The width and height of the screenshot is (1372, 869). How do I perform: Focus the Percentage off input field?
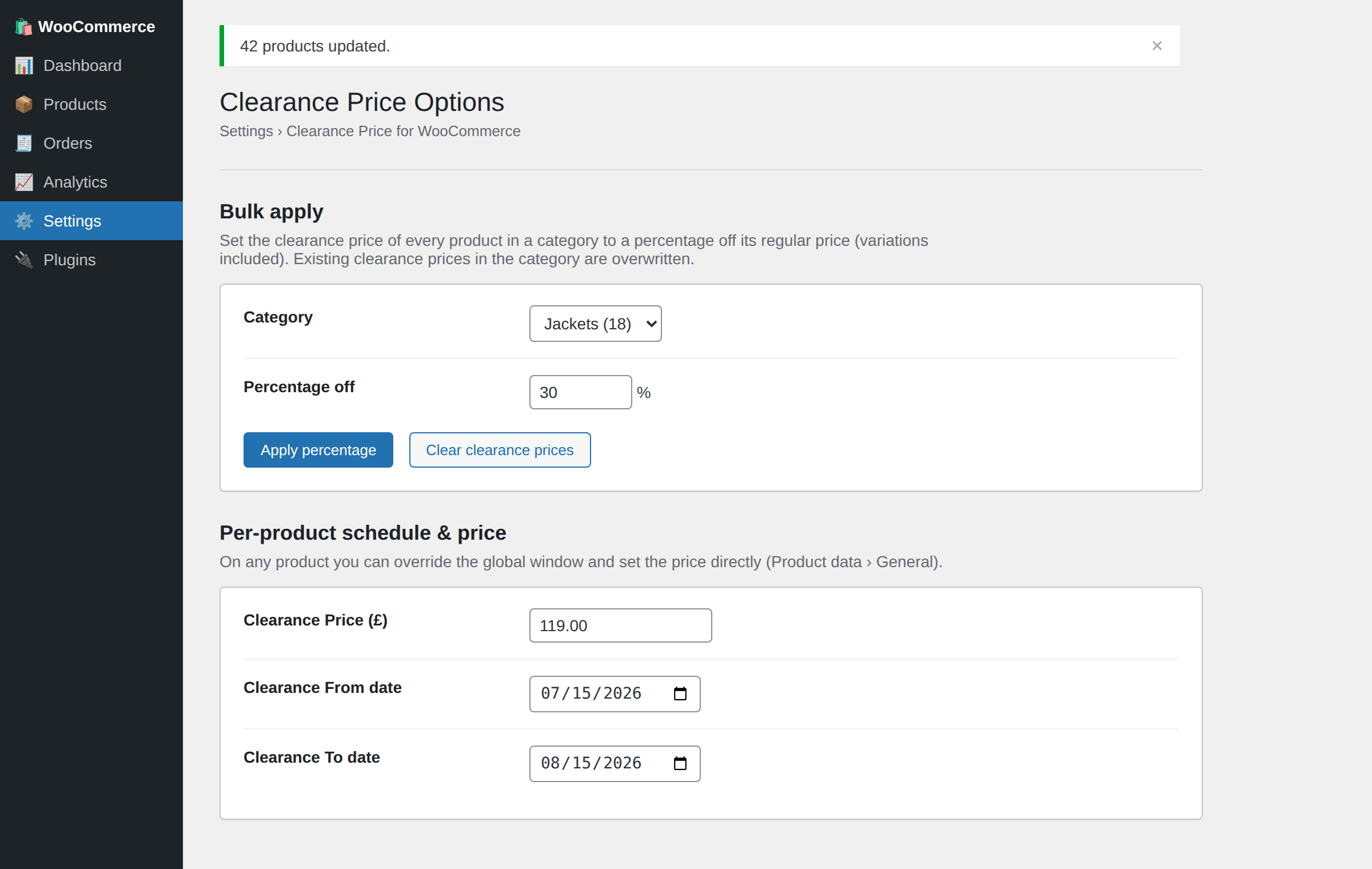point(581,392)
